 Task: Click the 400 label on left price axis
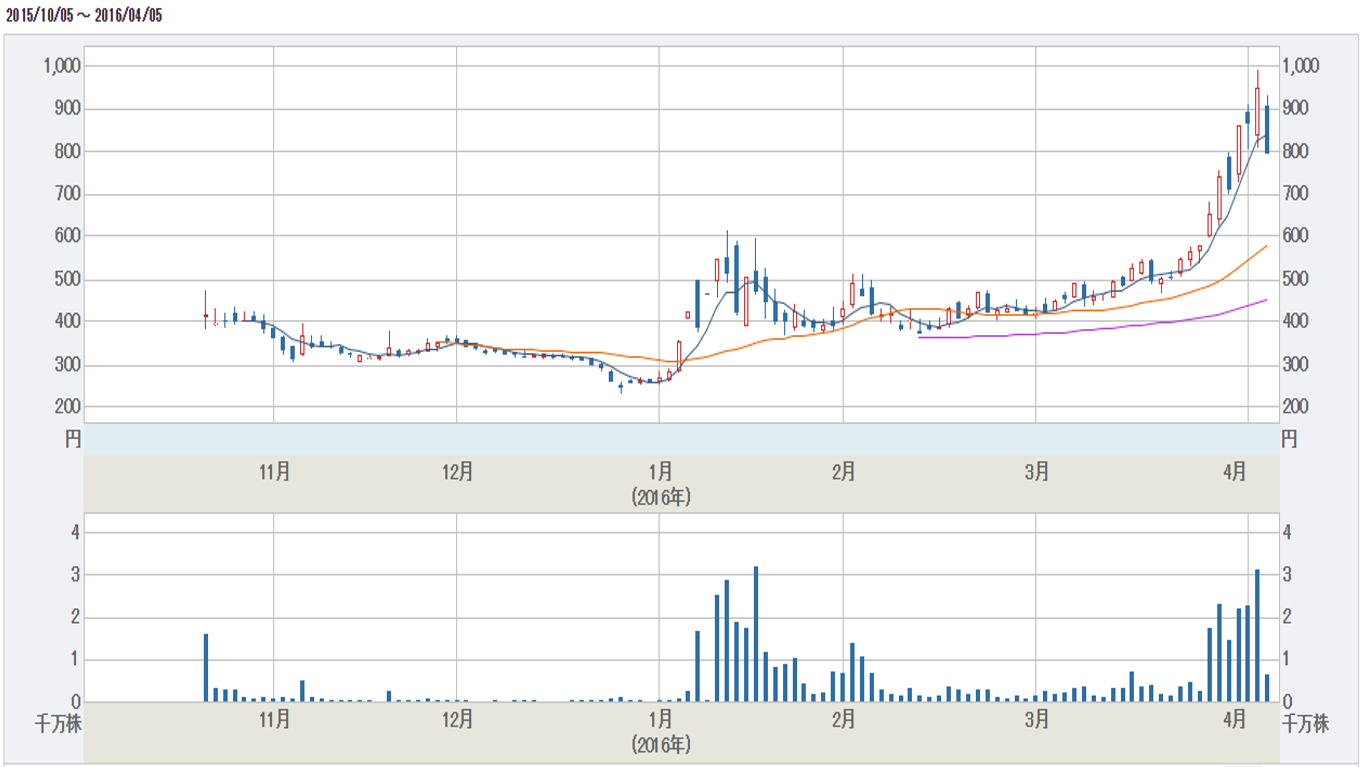[68, 321]
